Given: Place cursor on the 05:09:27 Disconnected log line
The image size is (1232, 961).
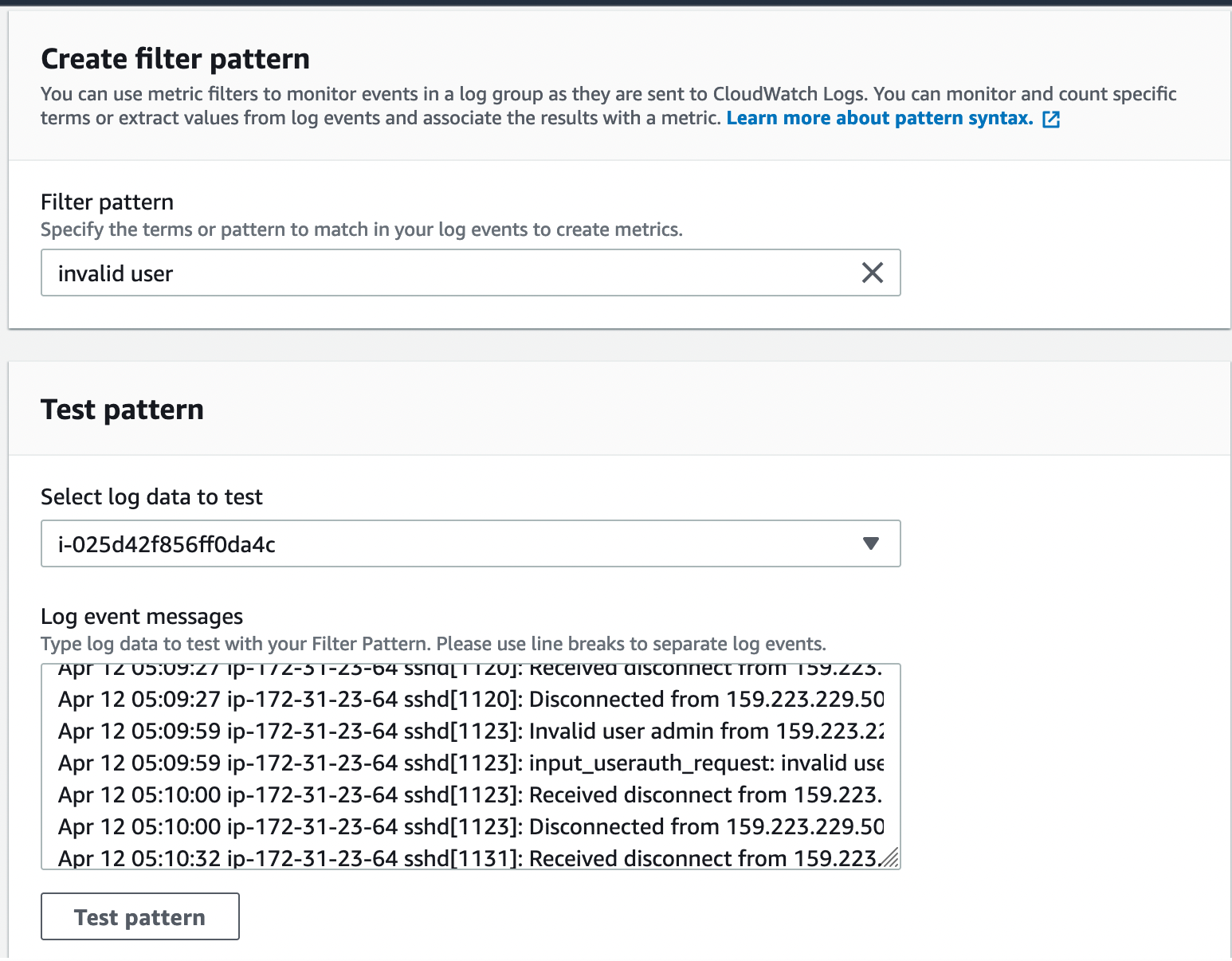Looking at the screenshot, I should coord(470,700).
